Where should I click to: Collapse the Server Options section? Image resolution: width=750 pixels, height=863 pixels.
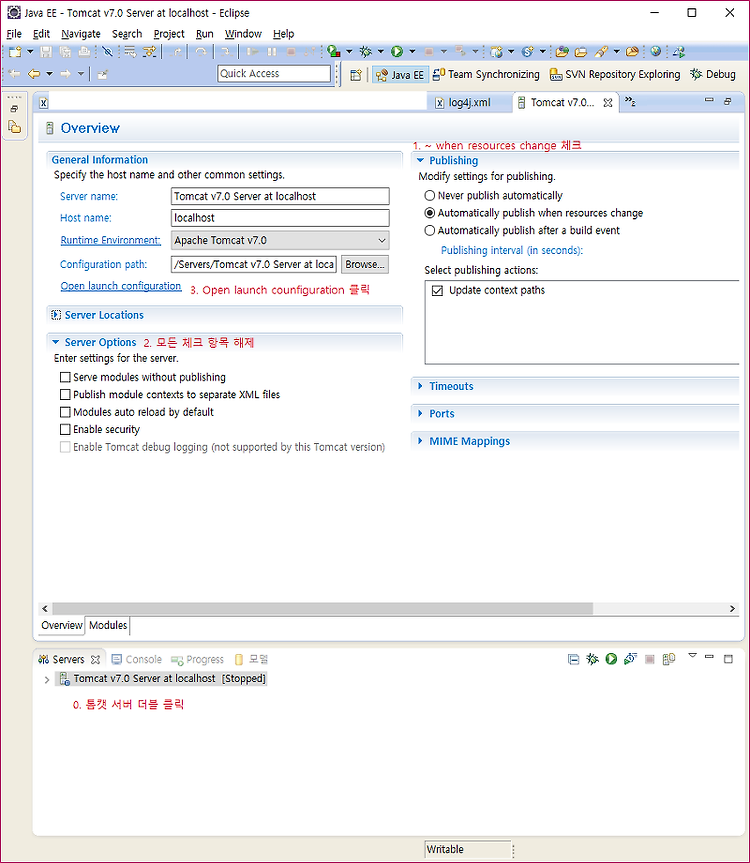55,342
